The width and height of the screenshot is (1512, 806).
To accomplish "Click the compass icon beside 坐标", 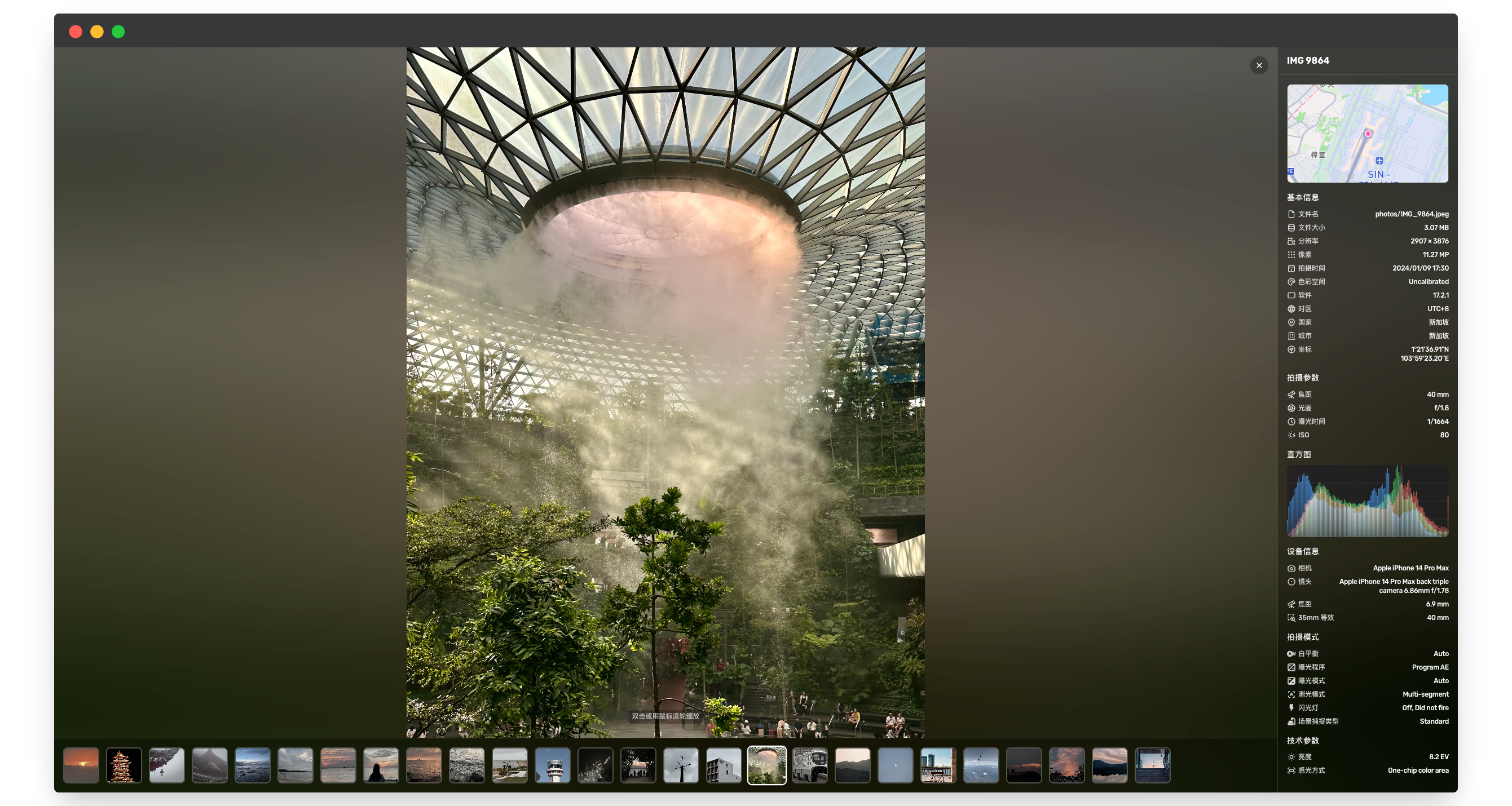I will [x=1291, y=349].
